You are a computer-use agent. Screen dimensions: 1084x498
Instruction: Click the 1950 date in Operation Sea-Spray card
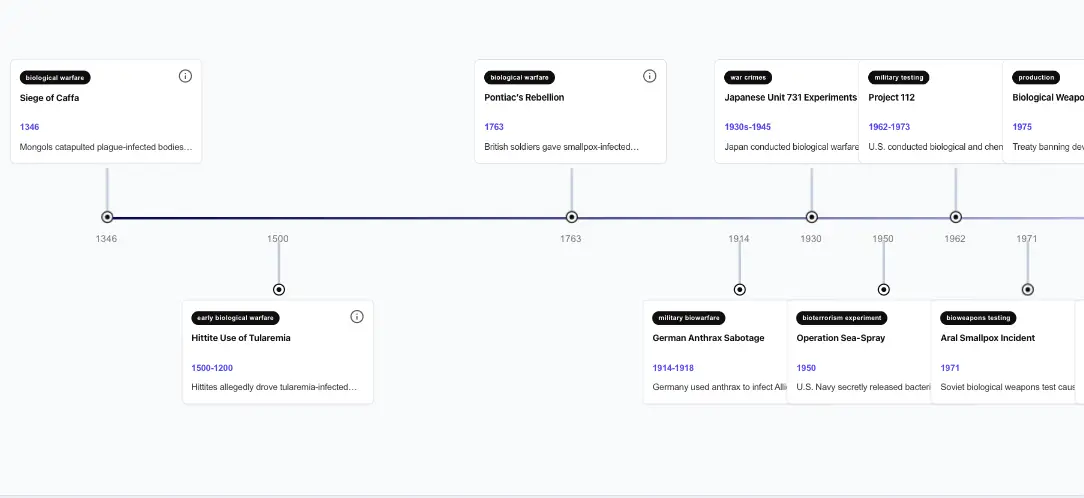[806, 368]
